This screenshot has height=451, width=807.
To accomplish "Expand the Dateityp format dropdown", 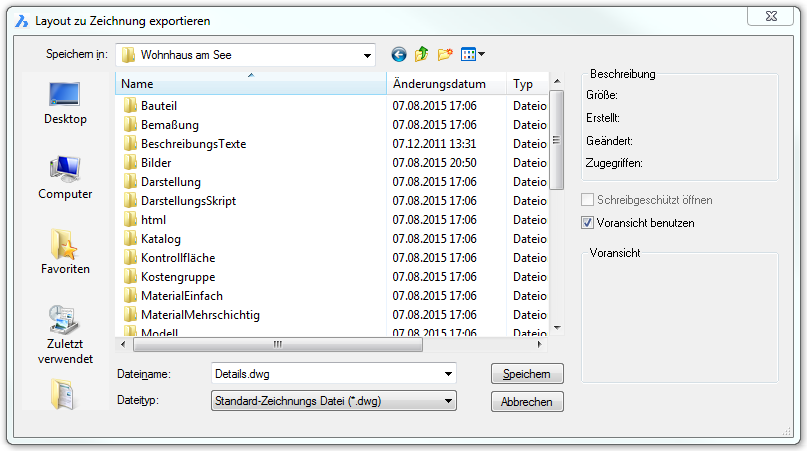I will (x=448, y=402).
